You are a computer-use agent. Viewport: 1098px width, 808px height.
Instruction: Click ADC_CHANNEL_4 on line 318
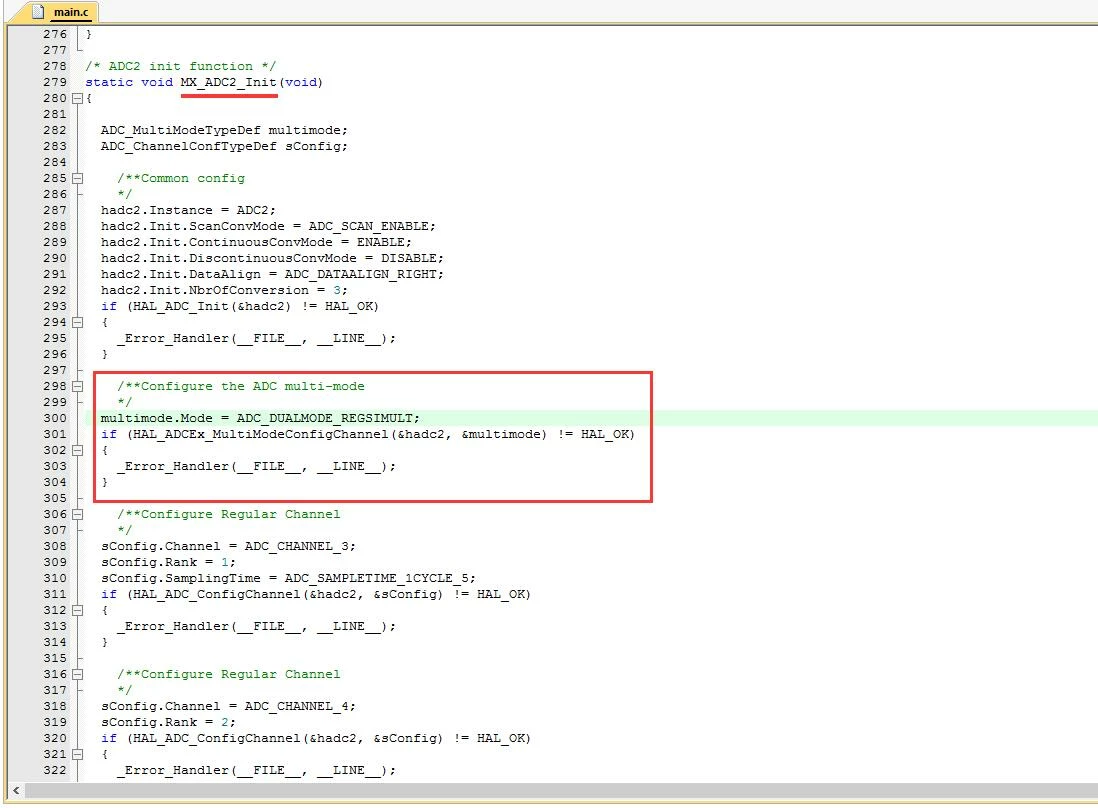tap(296, 707)
